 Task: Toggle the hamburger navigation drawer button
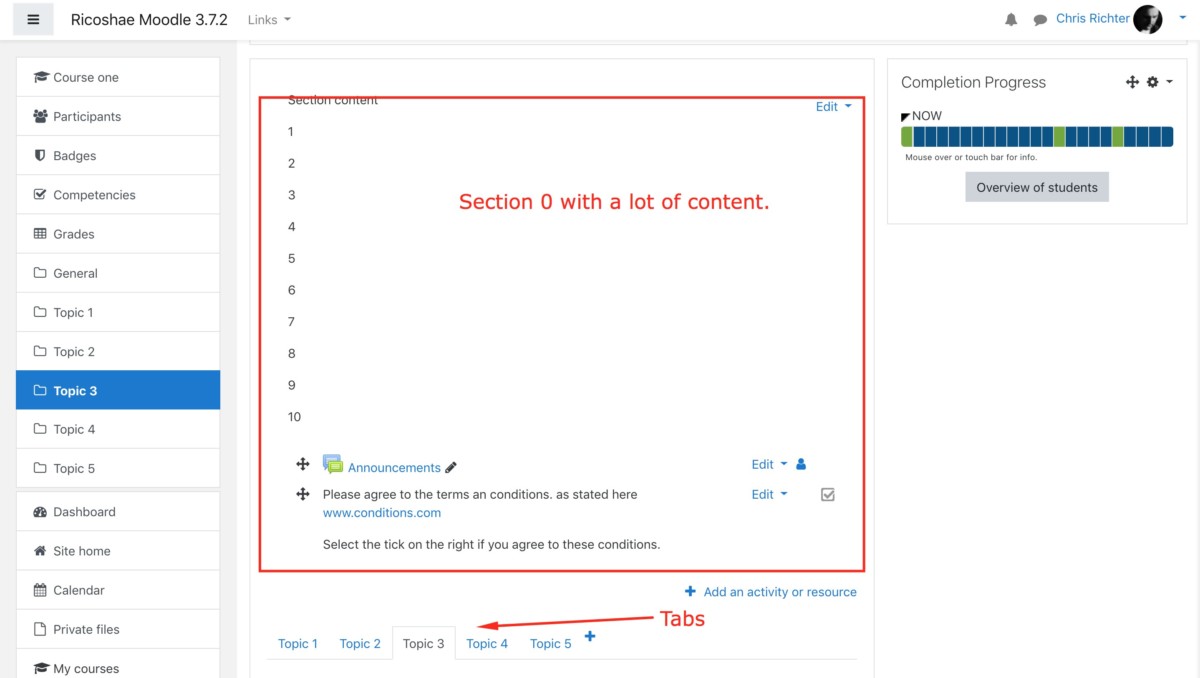point(33,19)
